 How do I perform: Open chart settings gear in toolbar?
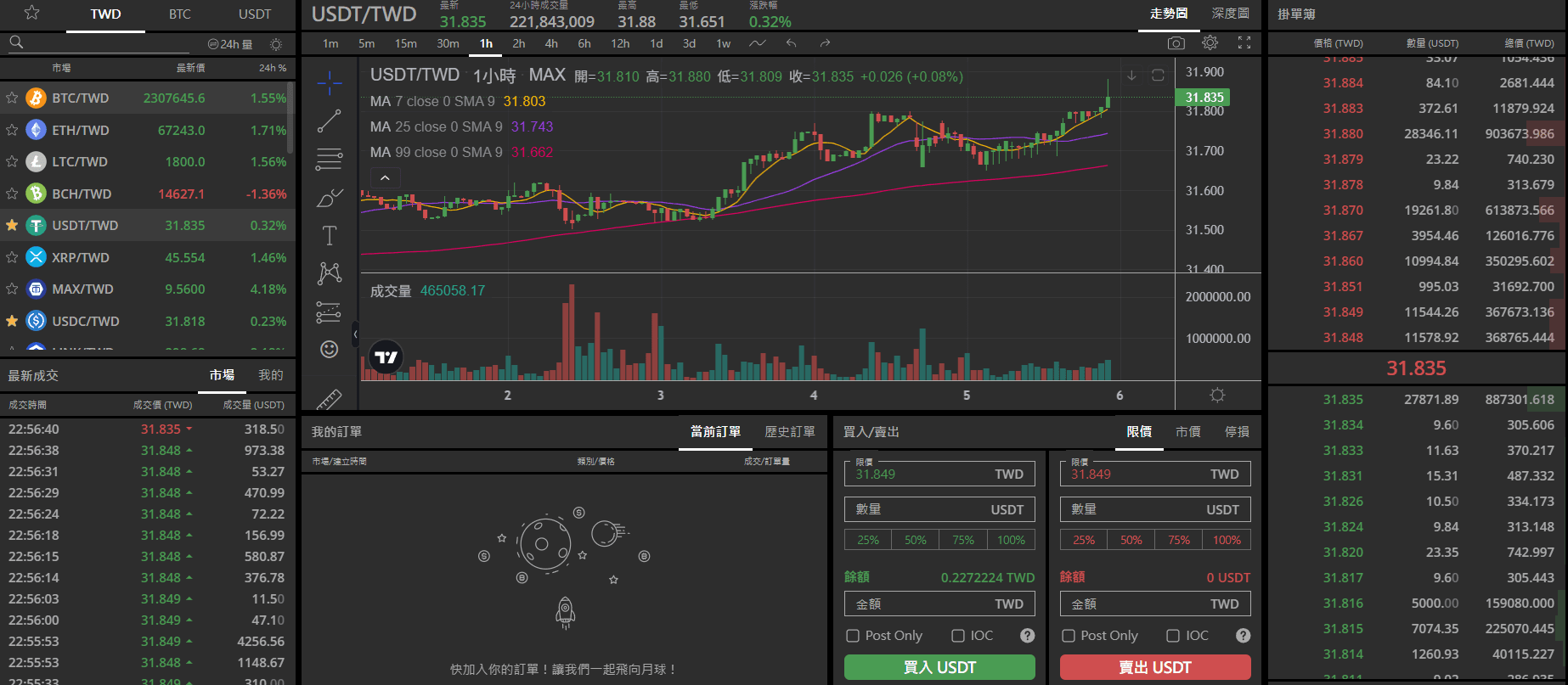coord(1210,42)
